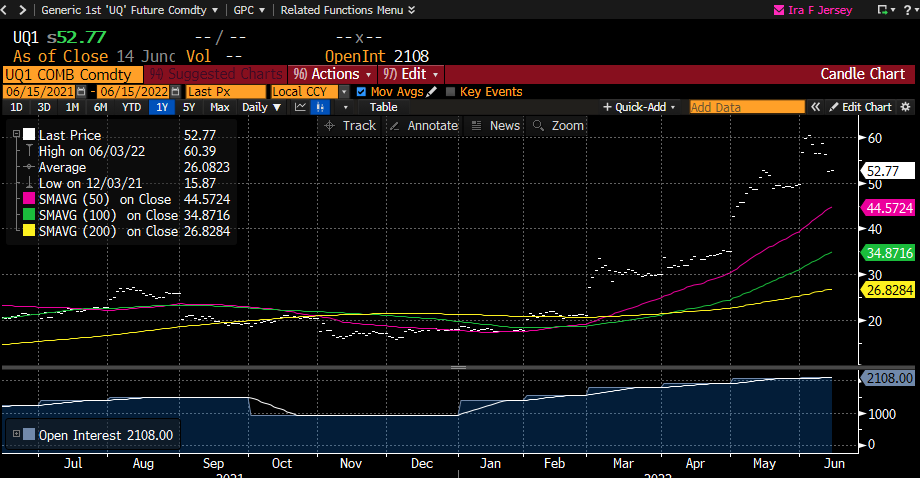
Task: Click the Open Interest legend color swatch
Action: tap(29, 435)
